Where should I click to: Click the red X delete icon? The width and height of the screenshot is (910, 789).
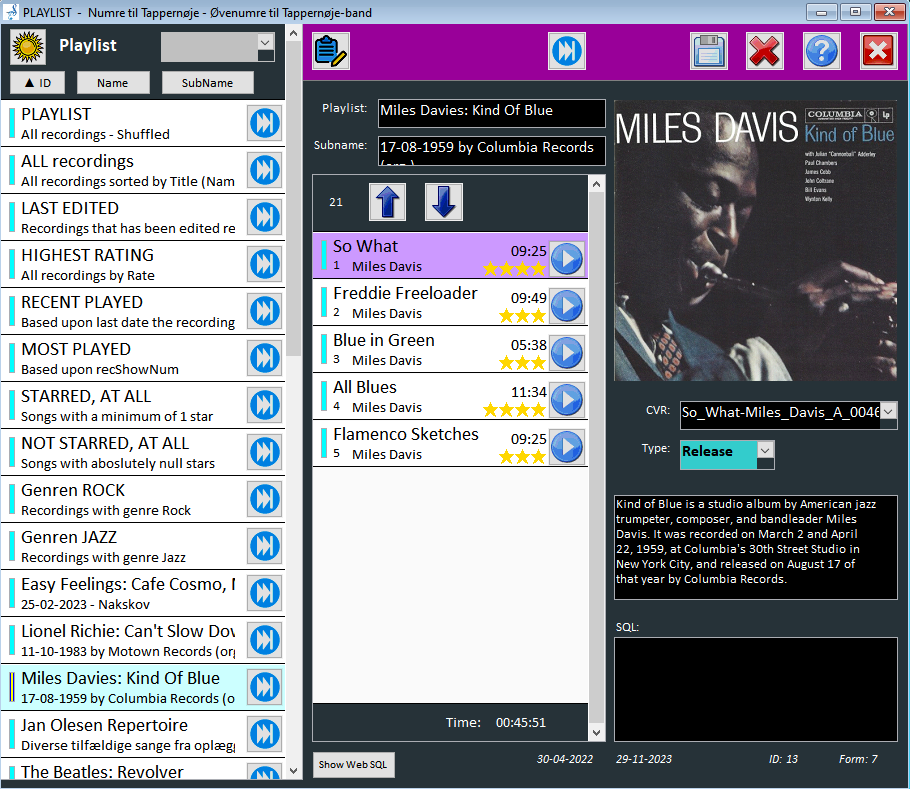click(765, 51)
